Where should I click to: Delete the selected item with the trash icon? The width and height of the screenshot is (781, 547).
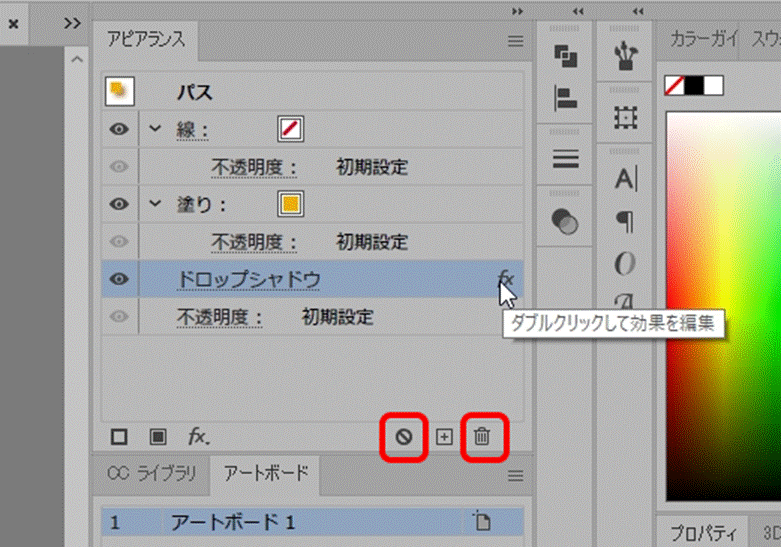pos(482,436)
